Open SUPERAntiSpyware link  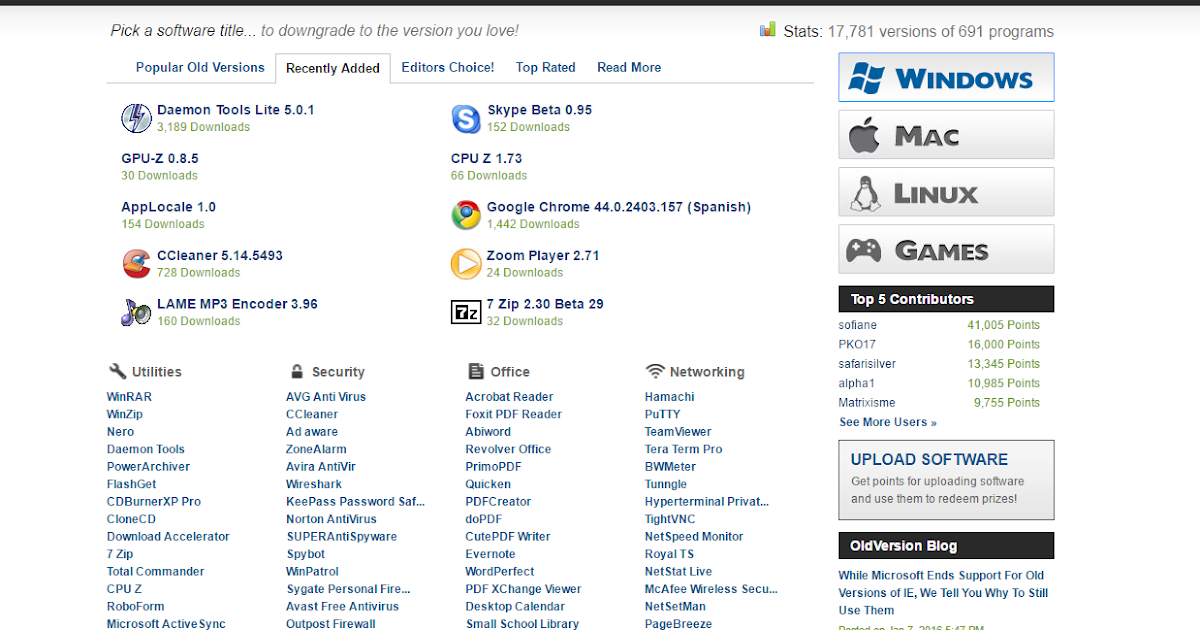(341, 537)
